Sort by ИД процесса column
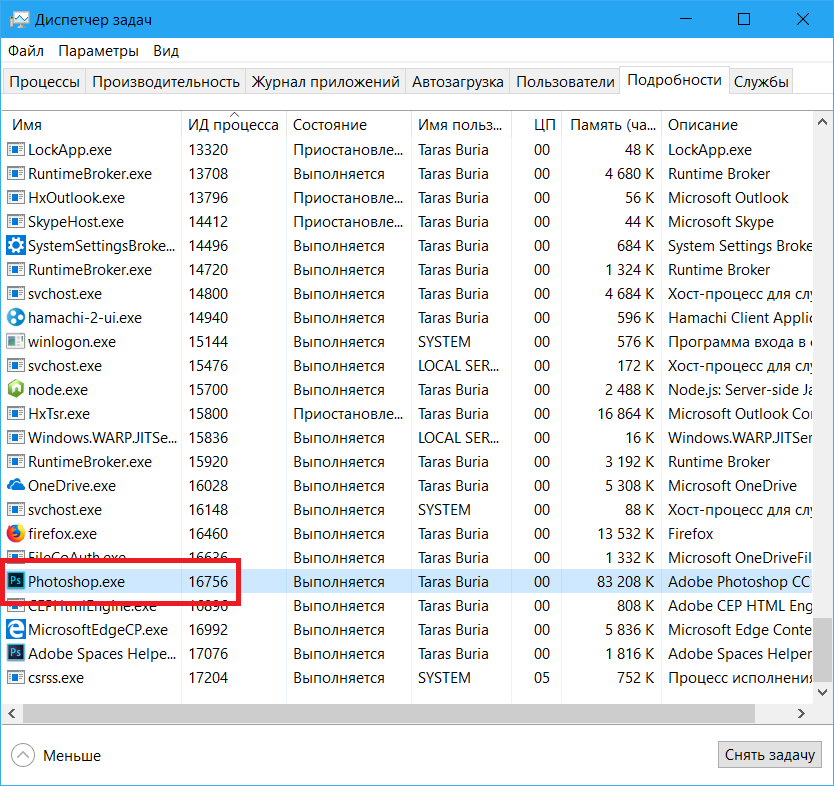The image size is (834, 786). click(x=233, y=124)
